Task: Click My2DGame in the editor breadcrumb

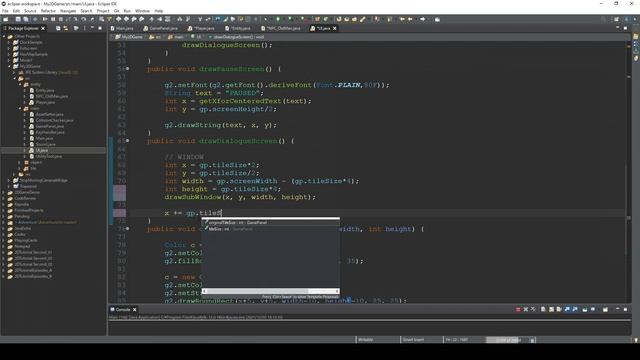Action: [x=132, y=37]
